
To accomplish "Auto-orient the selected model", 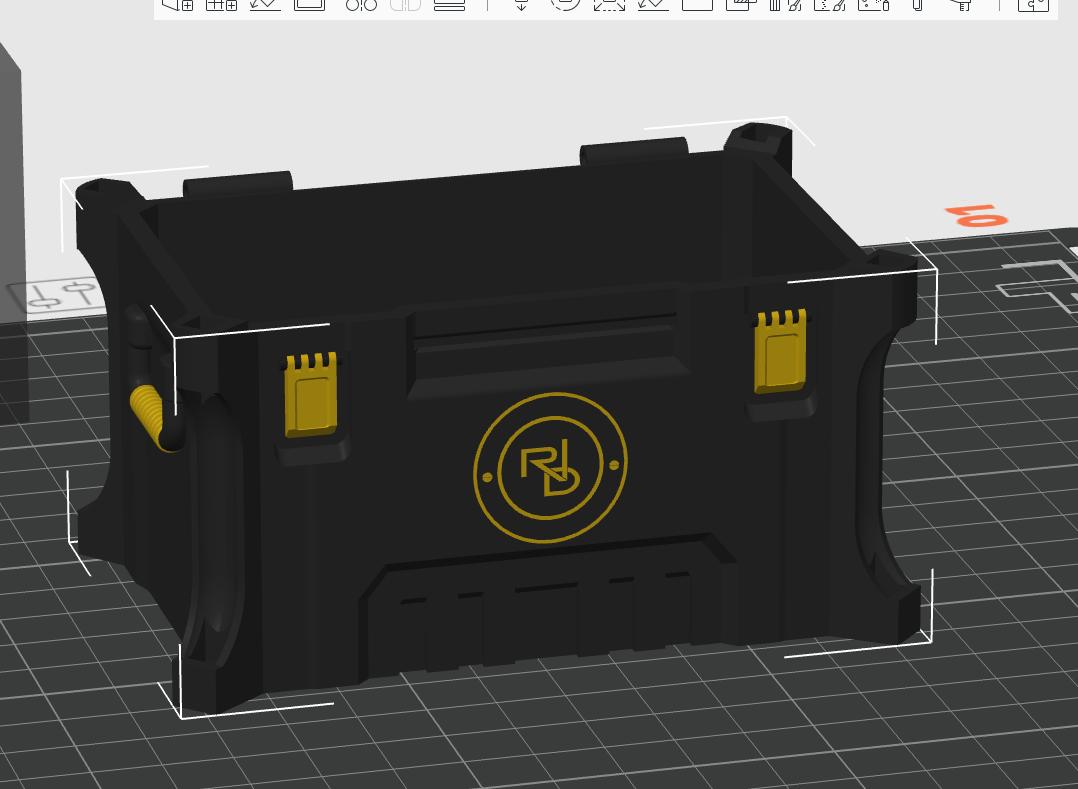I will [263, 6].
